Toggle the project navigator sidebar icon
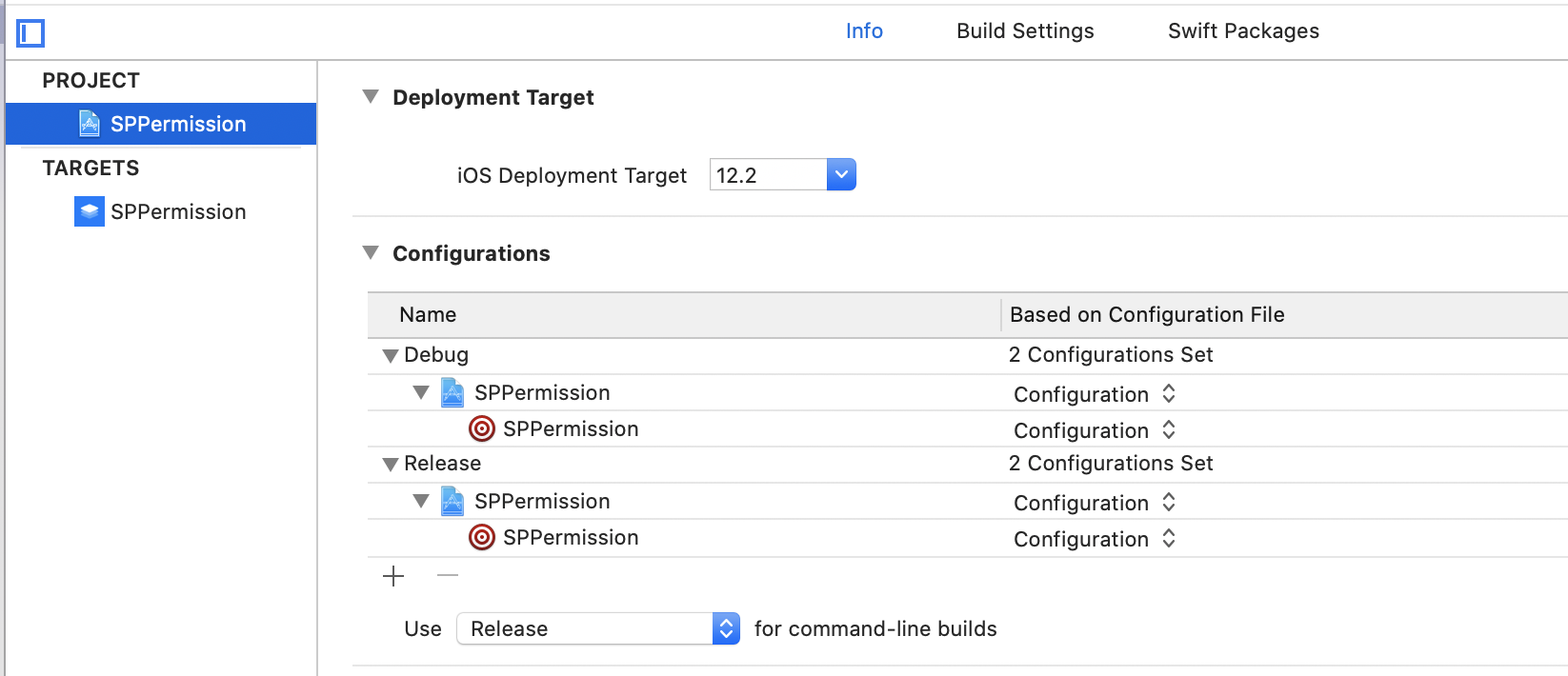Viewport: 1568px width, 676px height. tap(30, 33)
